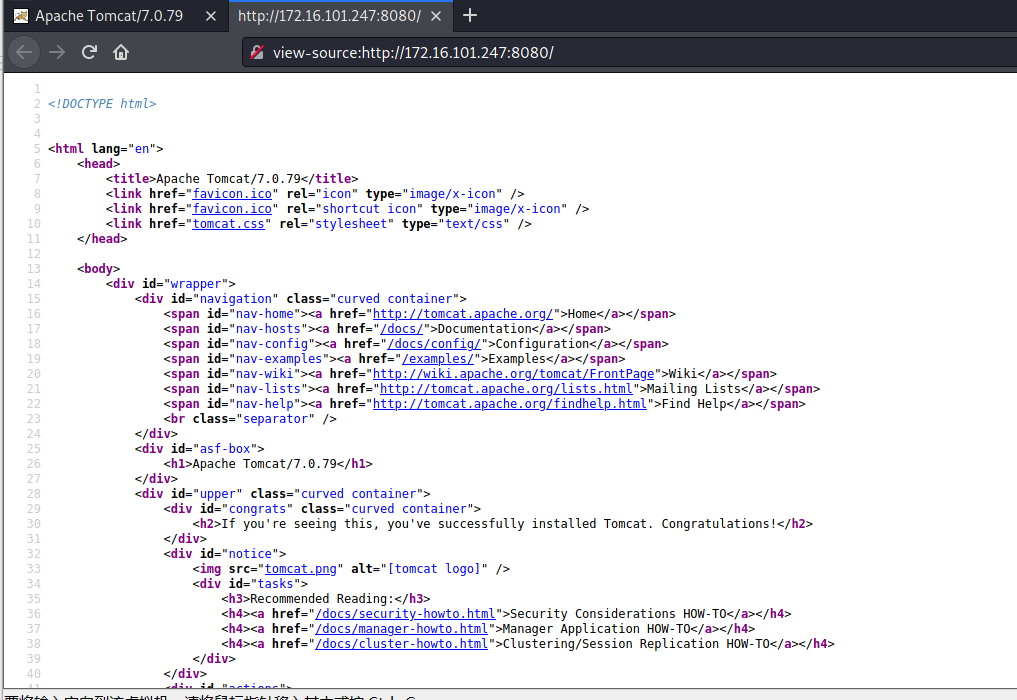Click the html lang="en" line
Viewport: 1017px width, 700px height.
tap(106, 149)
